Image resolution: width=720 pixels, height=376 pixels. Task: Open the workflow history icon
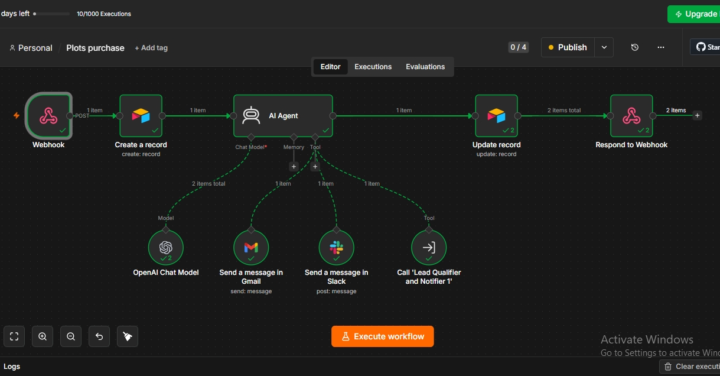point(635,47)
